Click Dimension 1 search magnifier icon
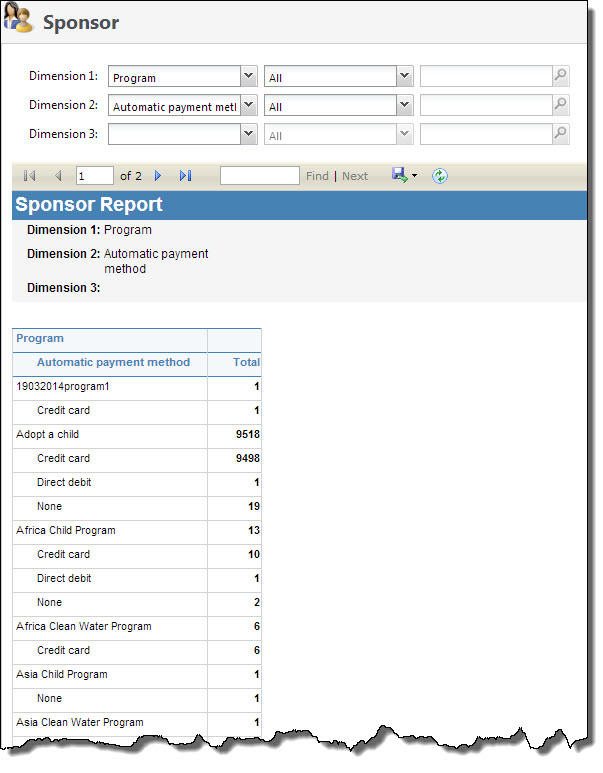The width and height of the screenshot is (603, 773). coord(561,76)
